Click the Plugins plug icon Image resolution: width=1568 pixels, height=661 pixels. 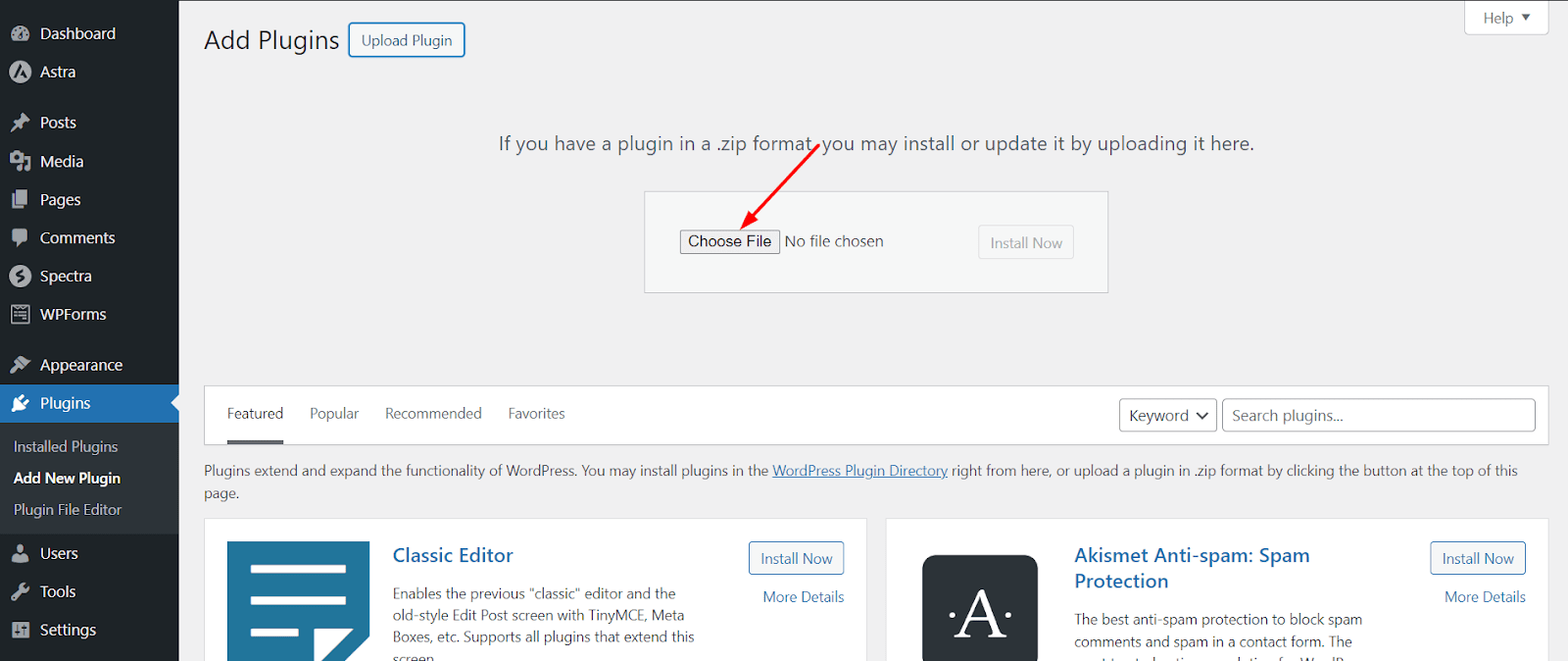click(x=20, y=403)
